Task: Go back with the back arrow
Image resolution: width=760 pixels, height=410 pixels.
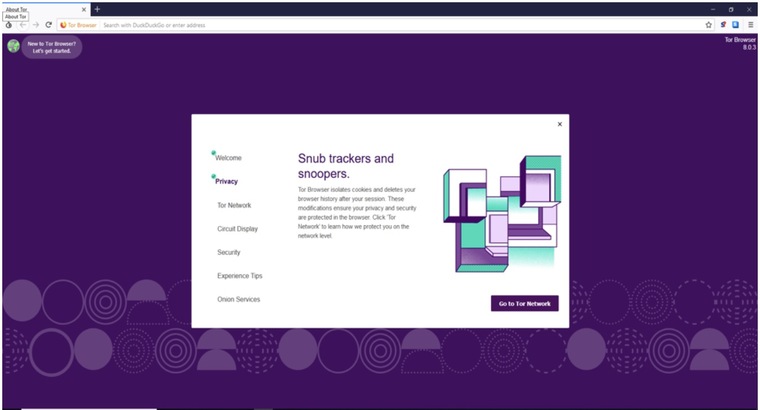Action: (x=21, y=24)
